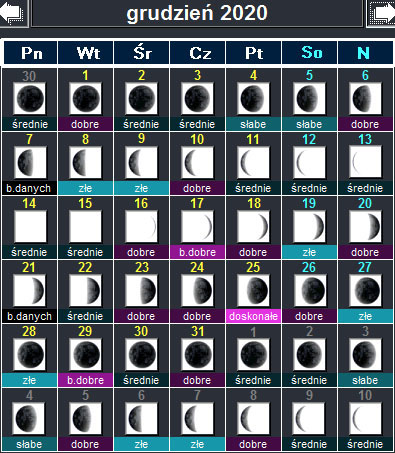395x453 pixels.
Task: Click moon phase icon for December 6
Action: coord(365,99)
